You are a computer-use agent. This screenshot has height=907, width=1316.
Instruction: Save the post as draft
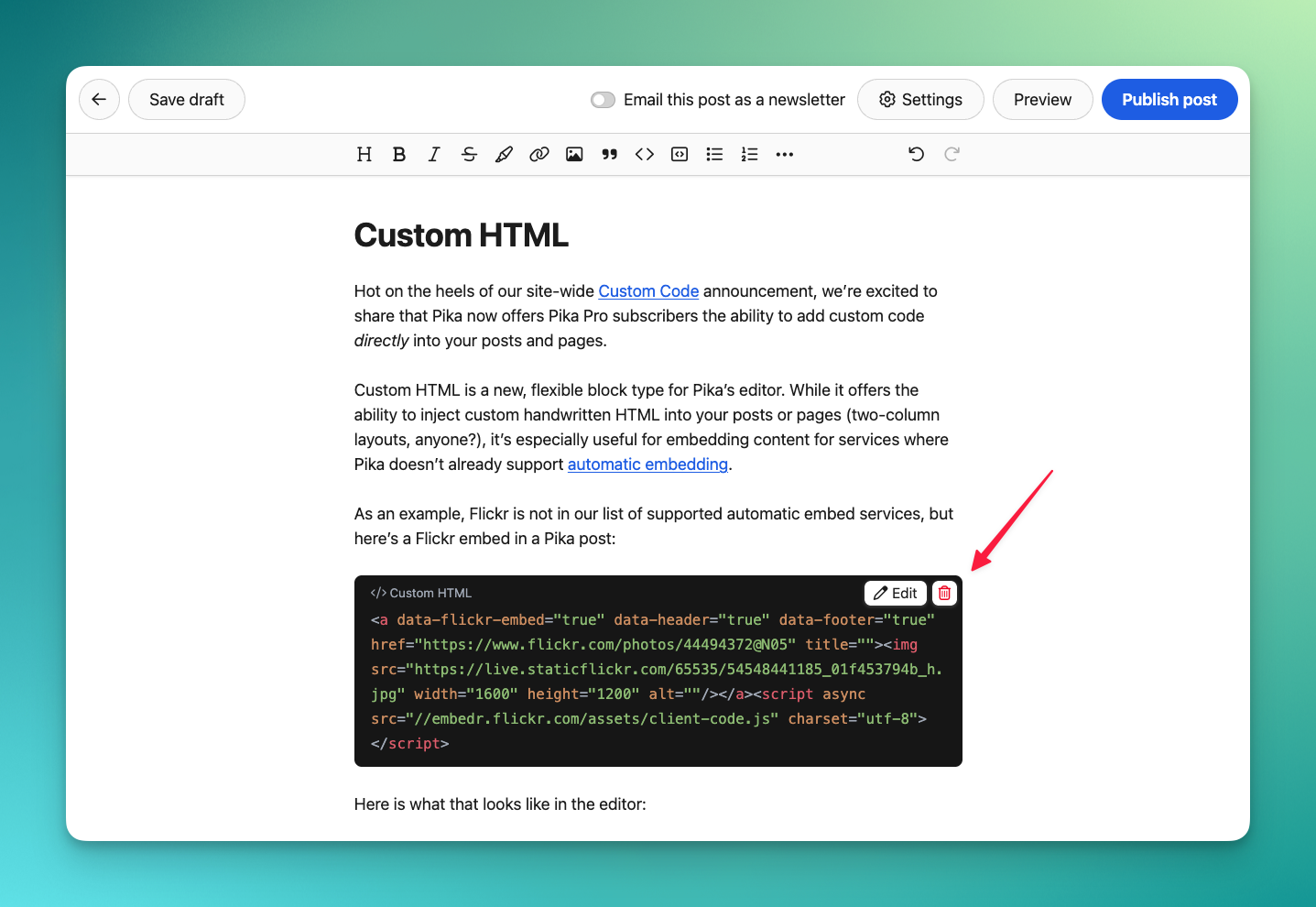[187, 99]
